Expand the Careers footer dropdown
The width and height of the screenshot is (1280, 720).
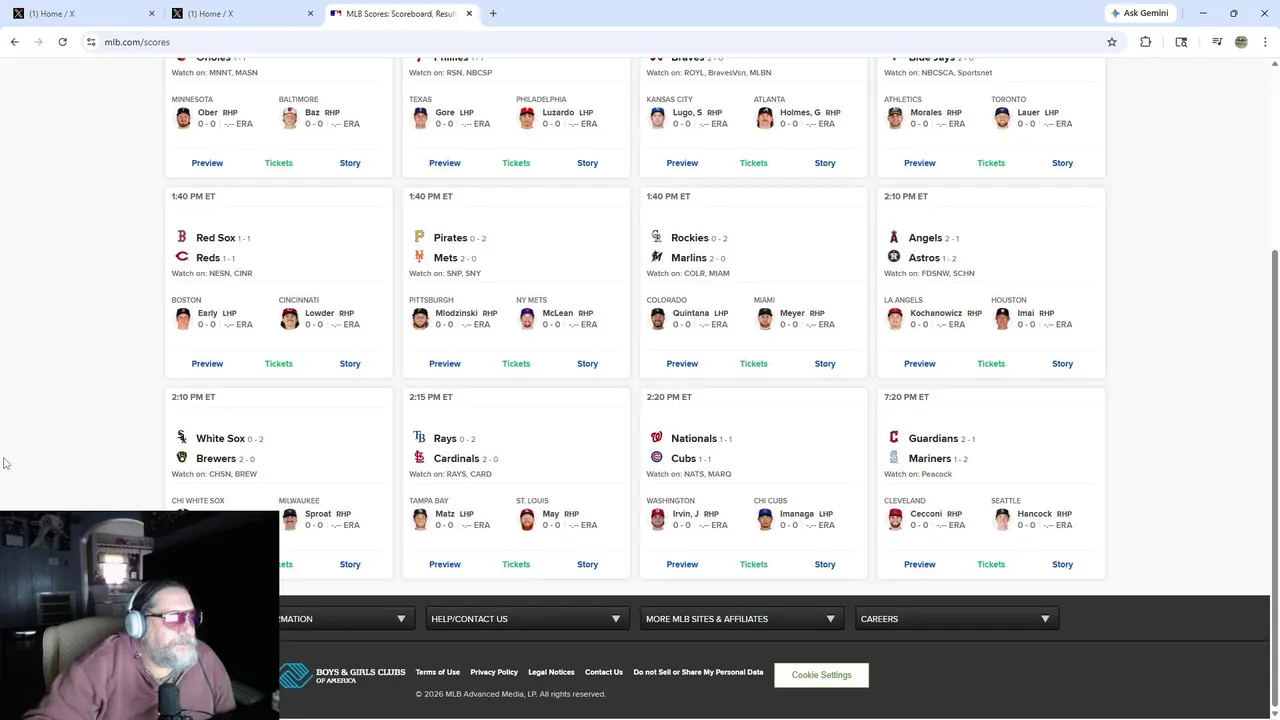[955, 619]
